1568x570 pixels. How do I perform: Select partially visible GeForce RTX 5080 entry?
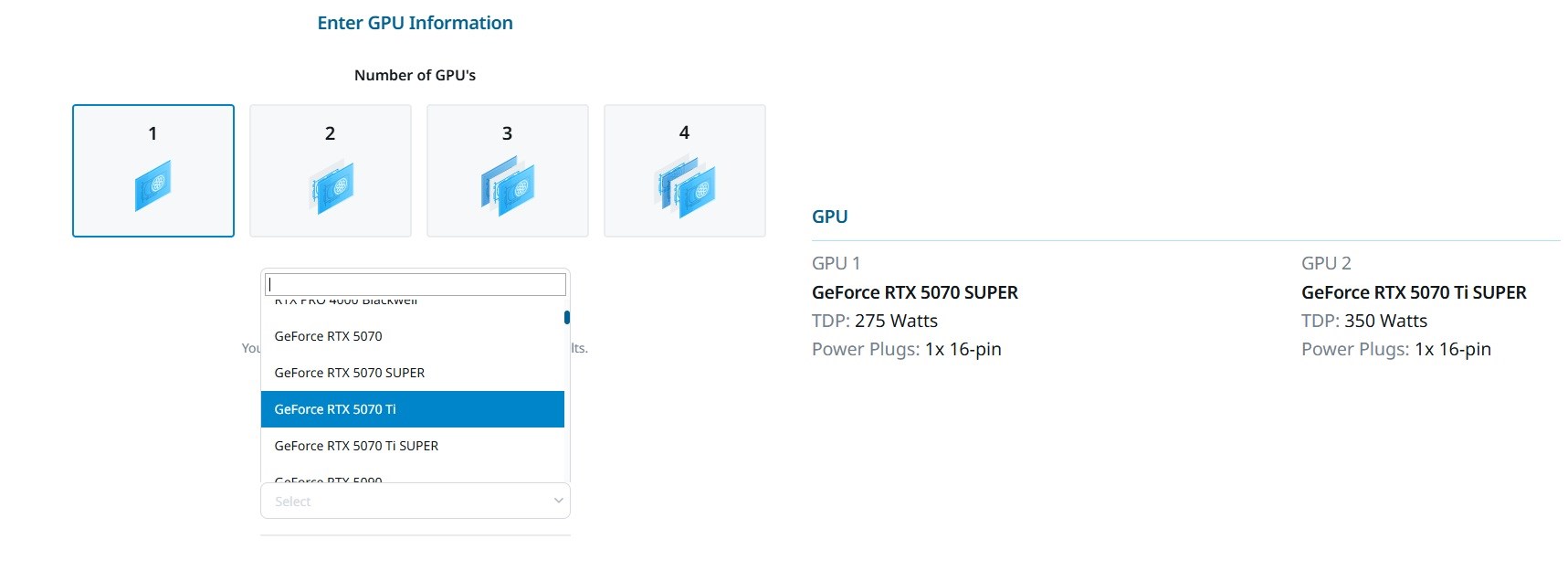pos(413,477)
